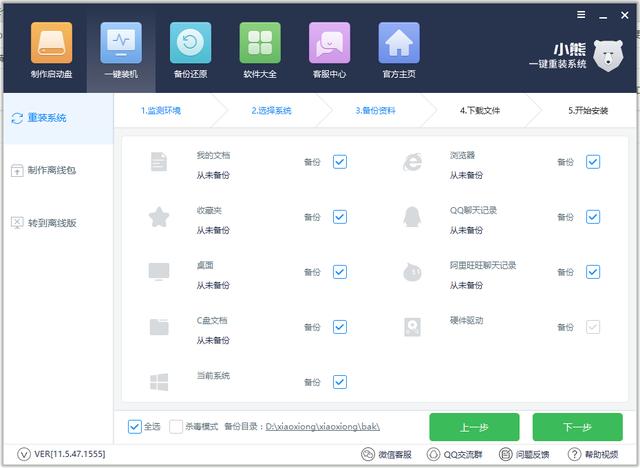Click the hamburger menu icon in title bar
This screenshot has height=468, width=640.
pos(581,15)
